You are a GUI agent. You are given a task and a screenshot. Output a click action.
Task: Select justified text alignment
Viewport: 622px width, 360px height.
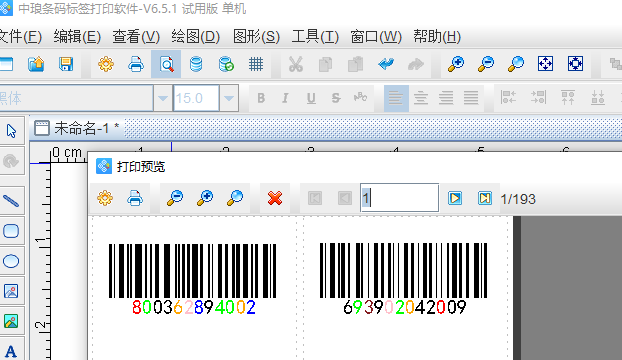tap(471, 98)
